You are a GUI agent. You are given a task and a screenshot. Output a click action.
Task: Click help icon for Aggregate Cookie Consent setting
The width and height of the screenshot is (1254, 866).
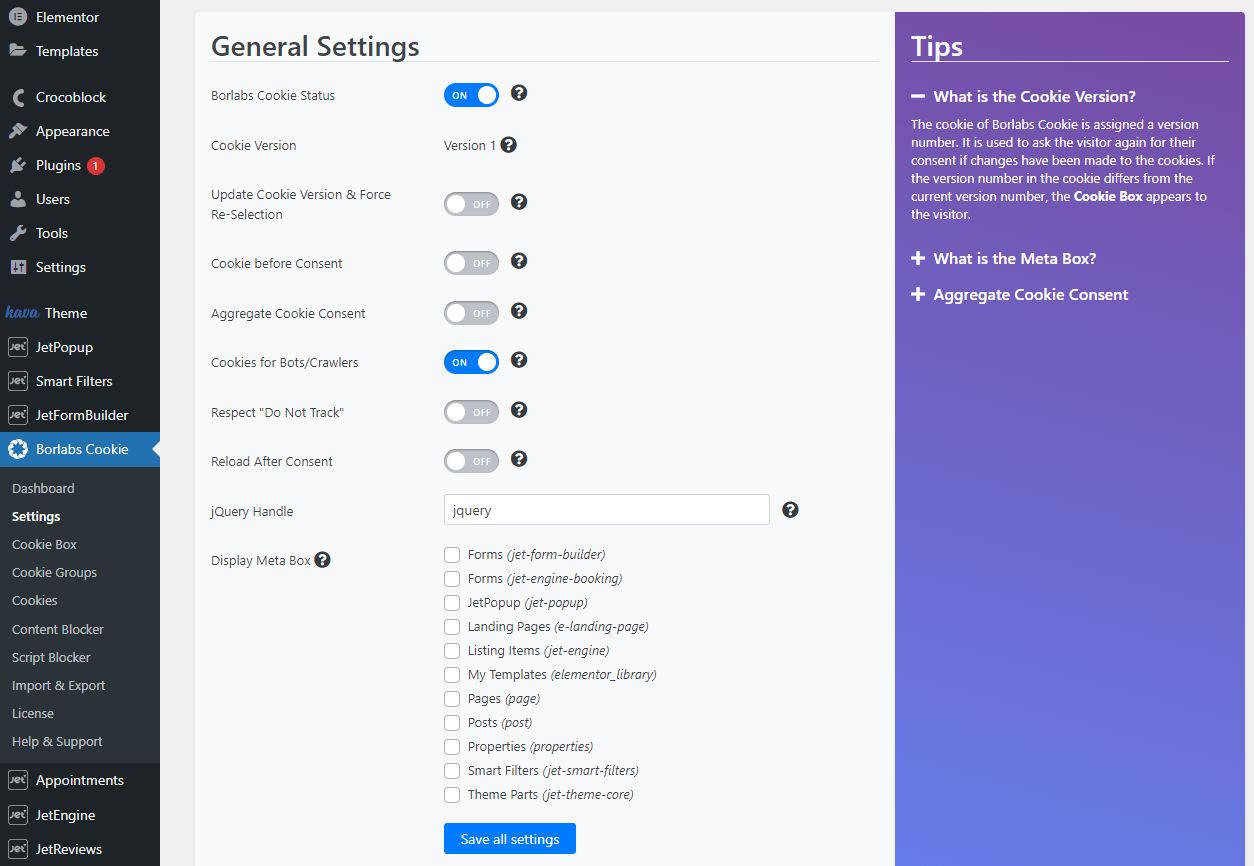click(519, 311)
